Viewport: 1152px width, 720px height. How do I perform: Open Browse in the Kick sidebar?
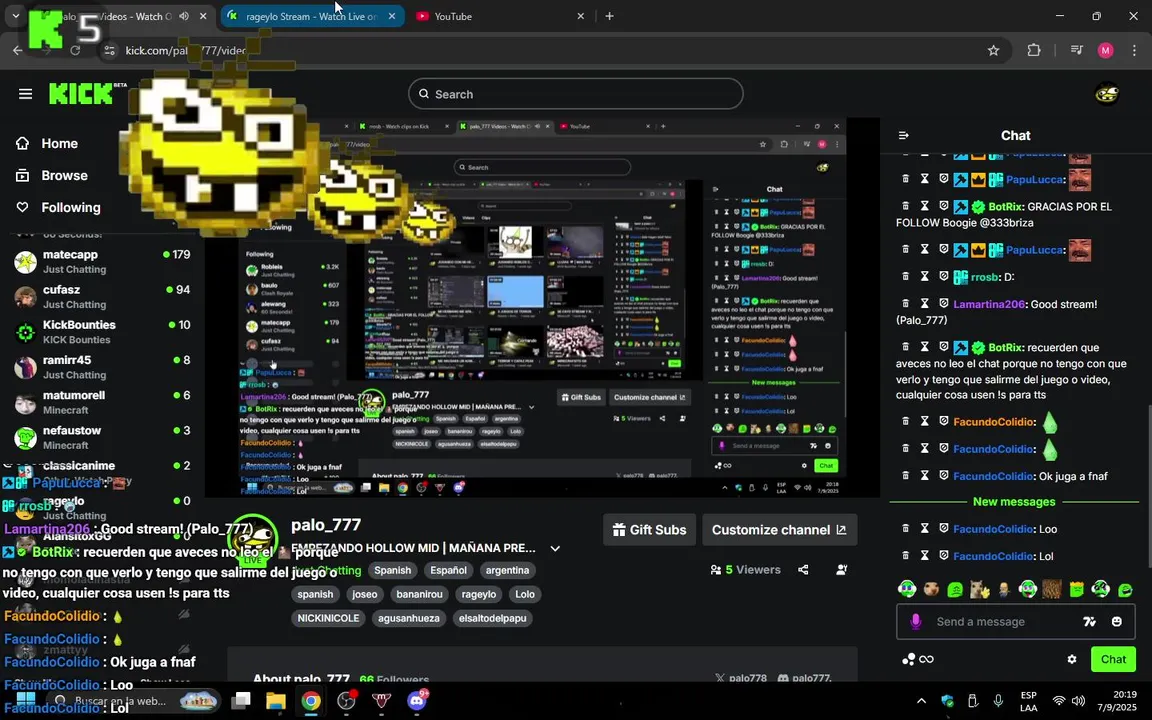click(51, 176)
